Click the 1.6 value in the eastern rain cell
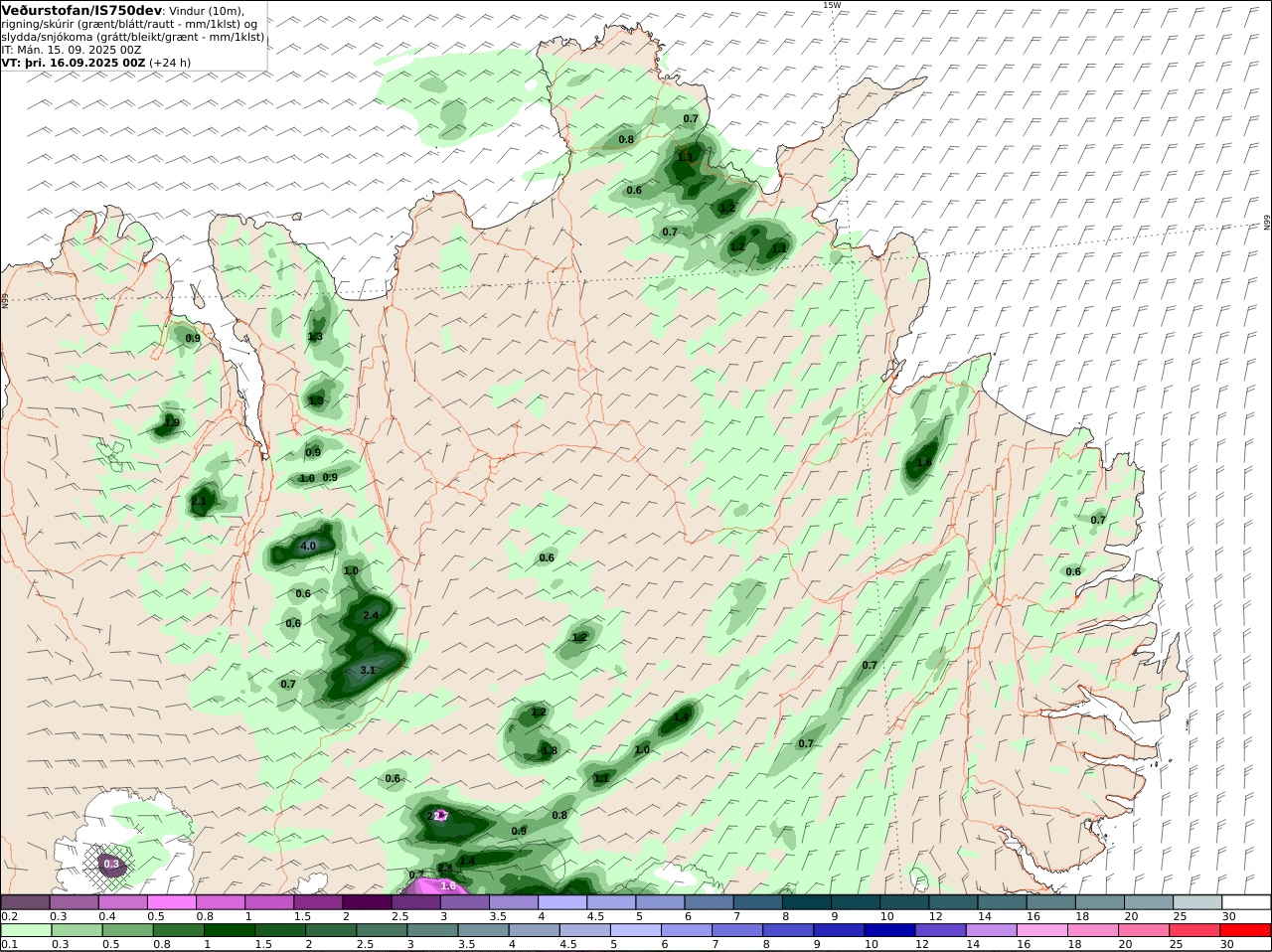Viewport: 1272px width, 952px height. coord(924,462)
